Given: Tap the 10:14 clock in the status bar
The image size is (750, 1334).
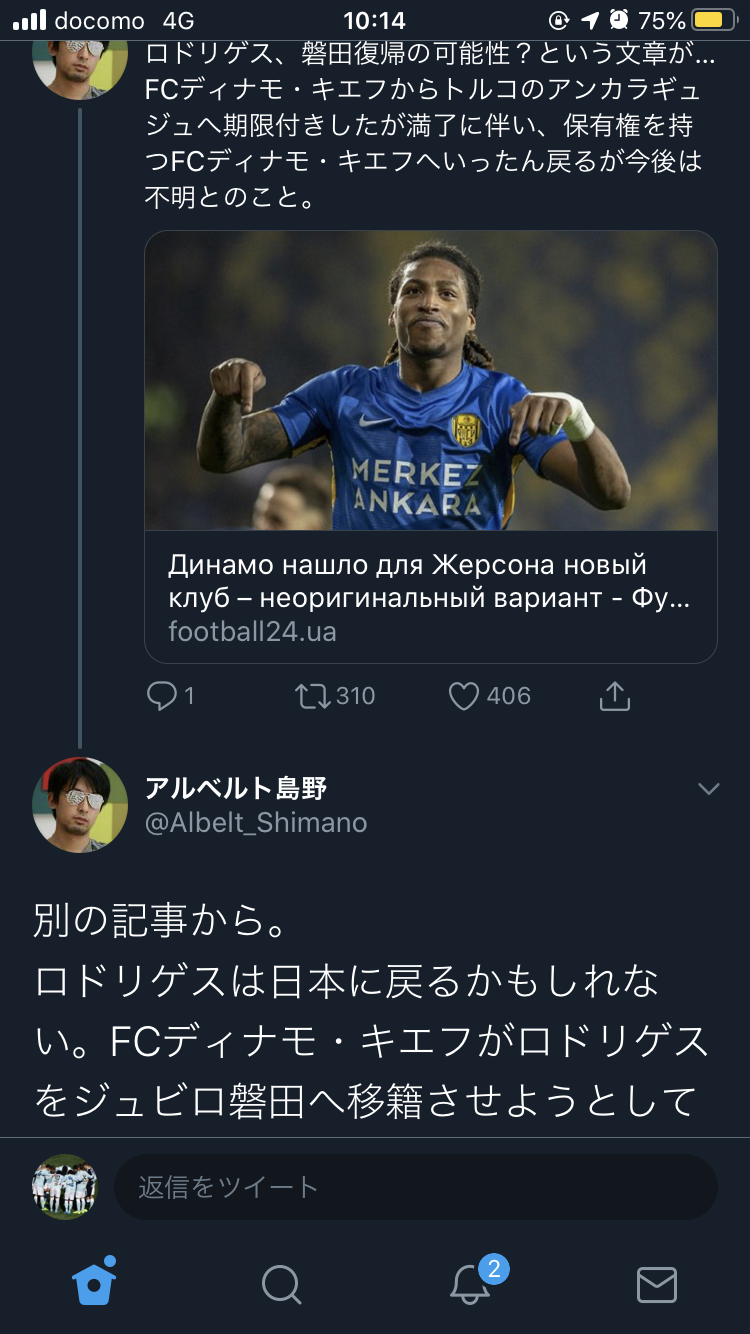Looking at the screenshot, I should coord(374,20).
